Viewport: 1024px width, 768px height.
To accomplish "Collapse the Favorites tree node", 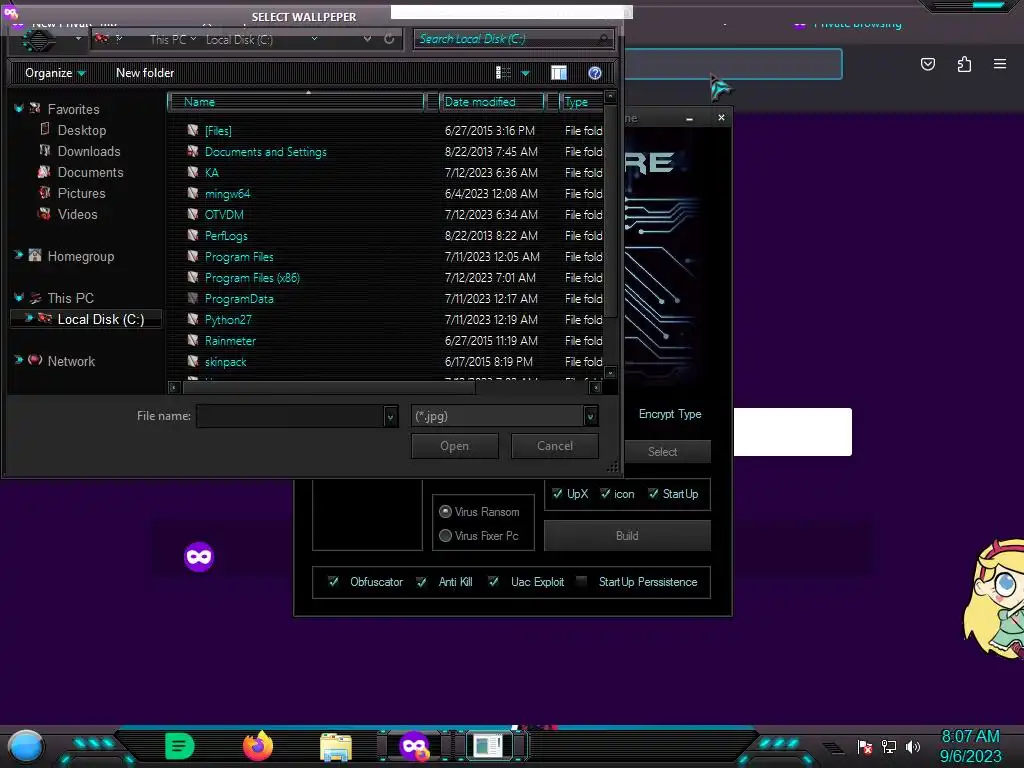I will click(x=18, y=108).
